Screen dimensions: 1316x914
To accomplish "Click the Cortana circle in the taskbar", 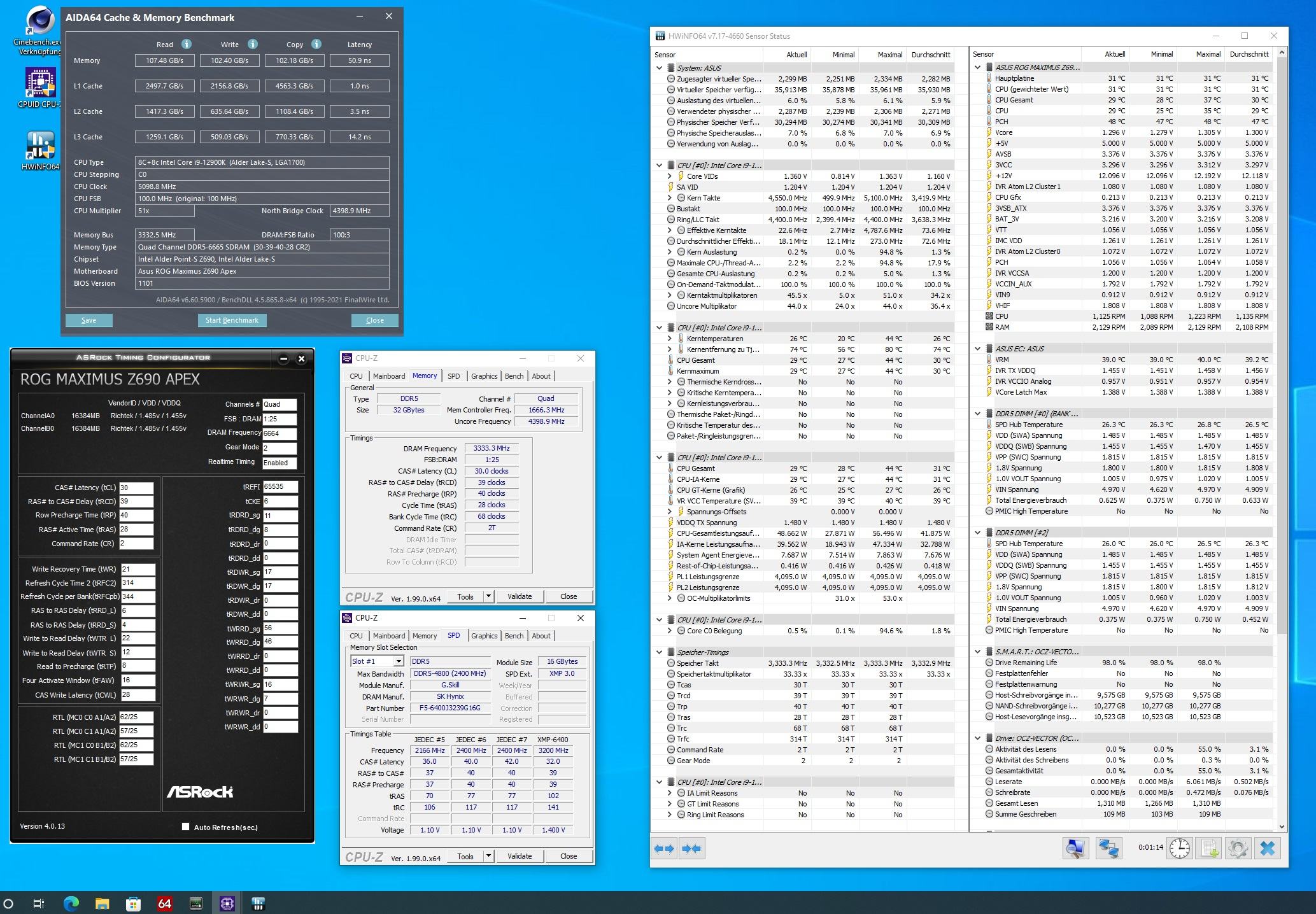I will pos(8,903).
